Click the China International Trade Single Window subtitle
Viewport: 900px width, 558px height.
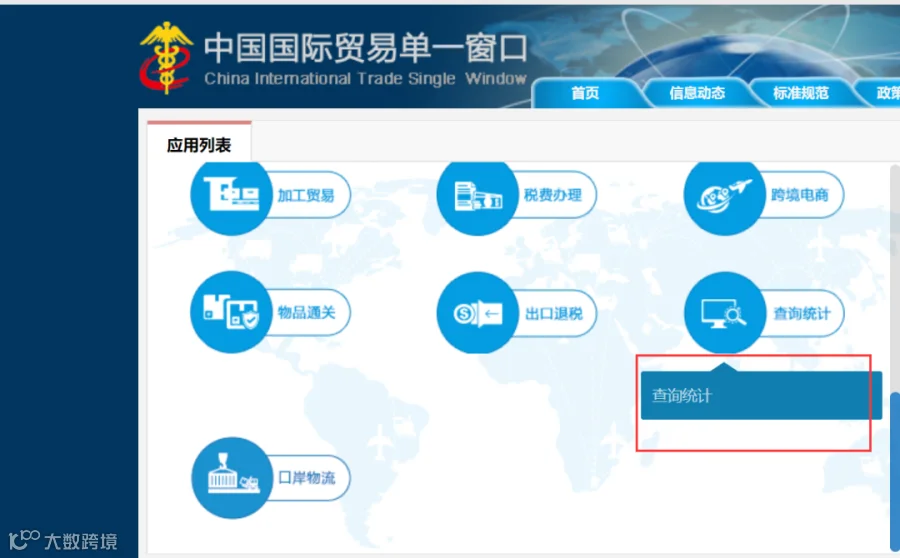(x=365, y=79)
